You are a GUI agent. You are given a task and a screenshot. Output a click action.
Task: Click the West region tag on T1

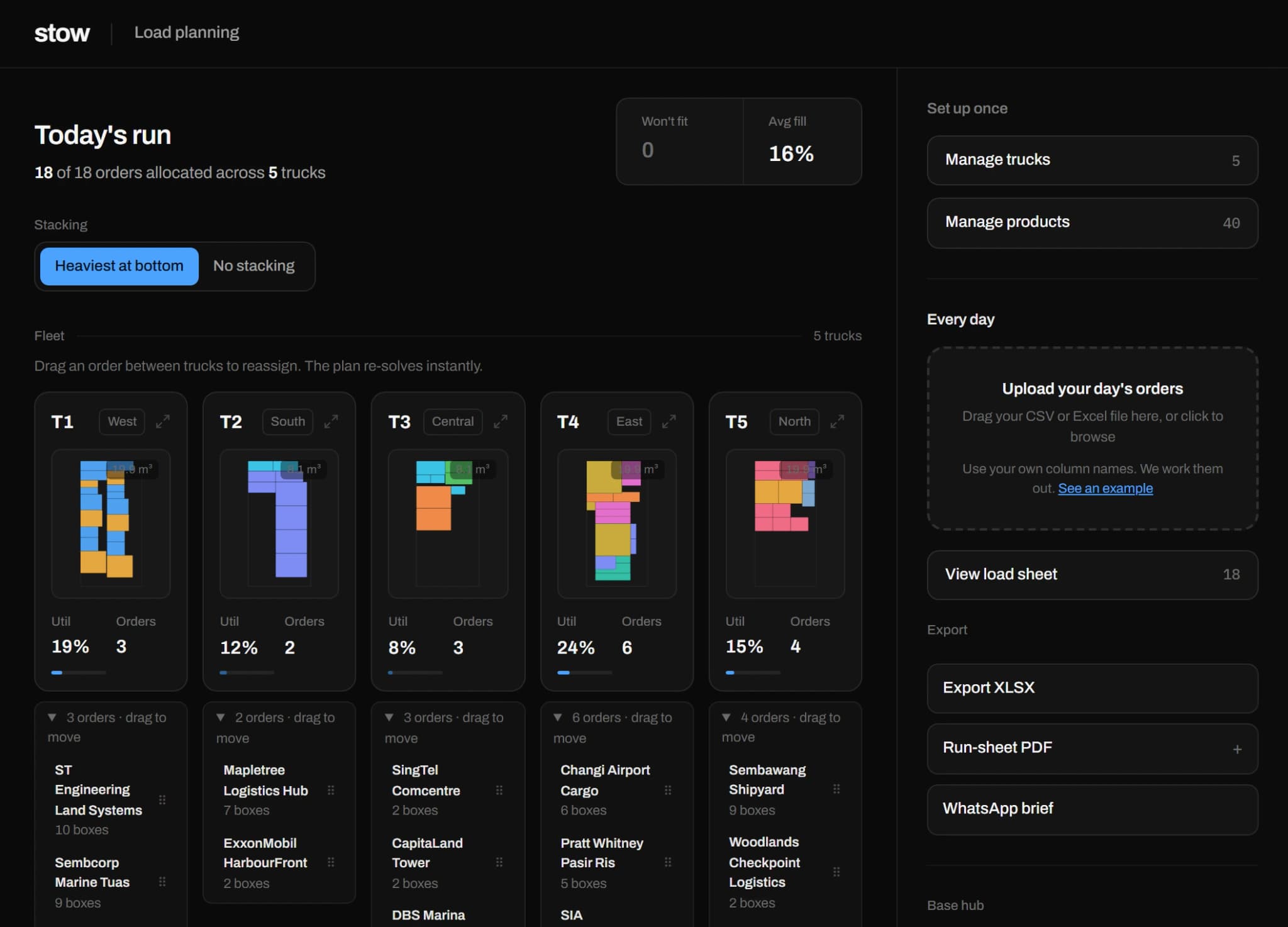122,421
